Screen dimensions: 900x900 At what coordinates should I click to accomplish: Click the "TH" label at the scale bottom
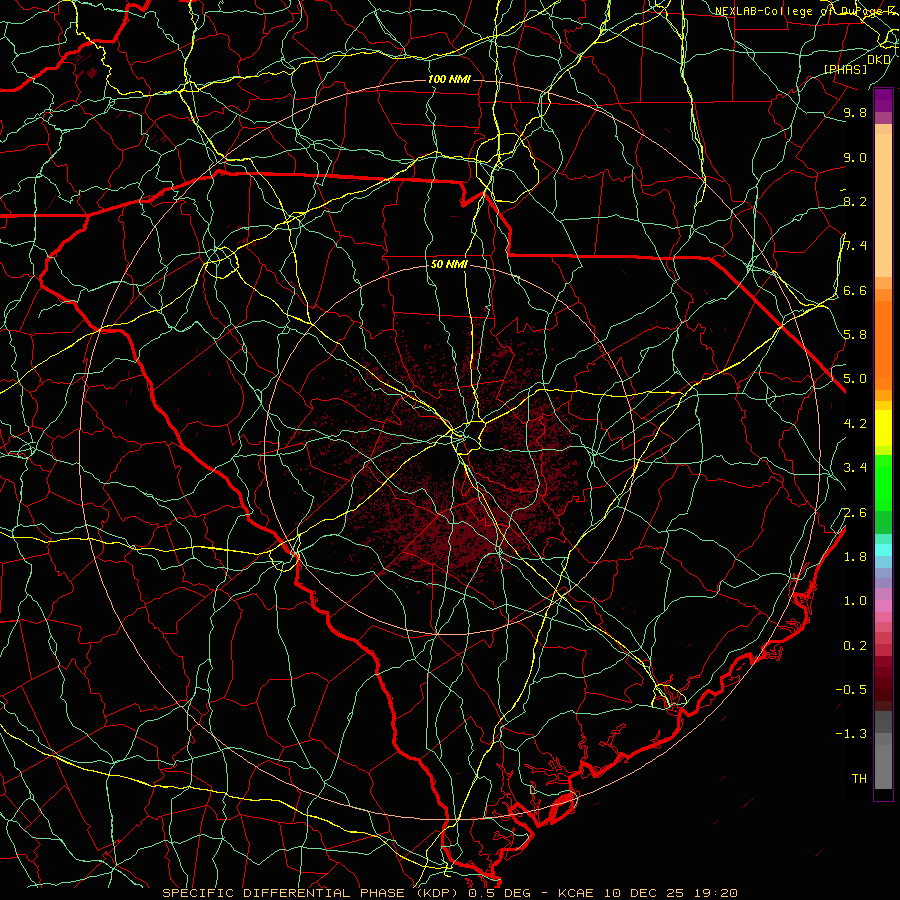(859, 779)
